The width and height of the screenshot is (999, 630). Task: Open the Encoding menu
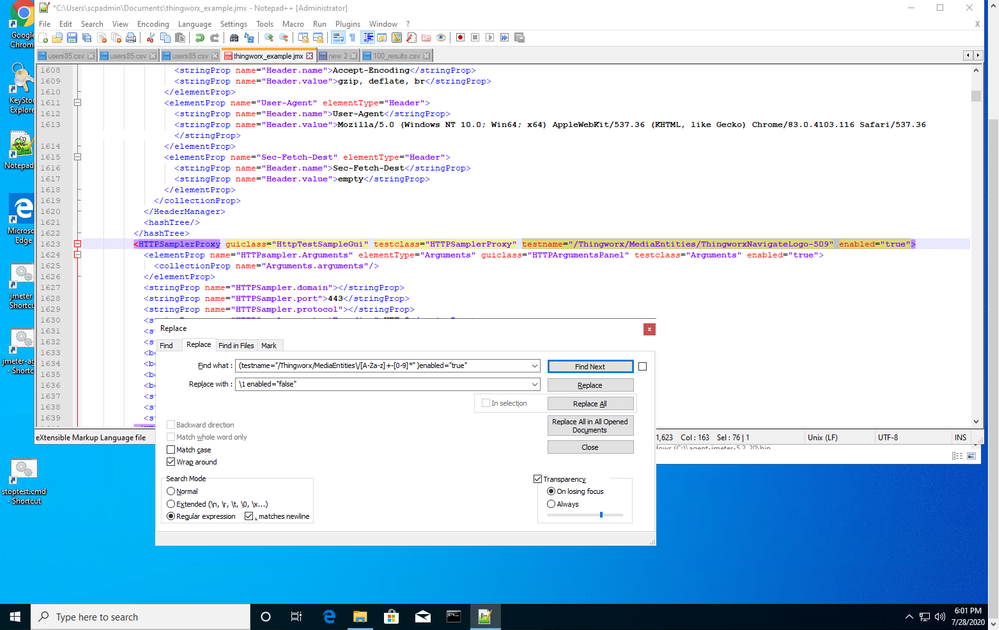(x=153, y=24)
